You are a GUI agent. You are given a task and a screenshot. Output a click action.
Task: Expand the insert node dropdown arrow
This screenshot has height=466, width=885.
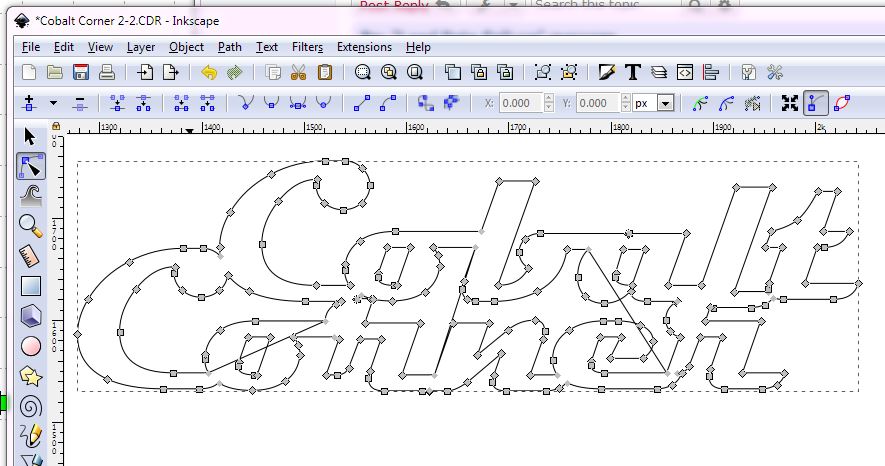[53, 103]
